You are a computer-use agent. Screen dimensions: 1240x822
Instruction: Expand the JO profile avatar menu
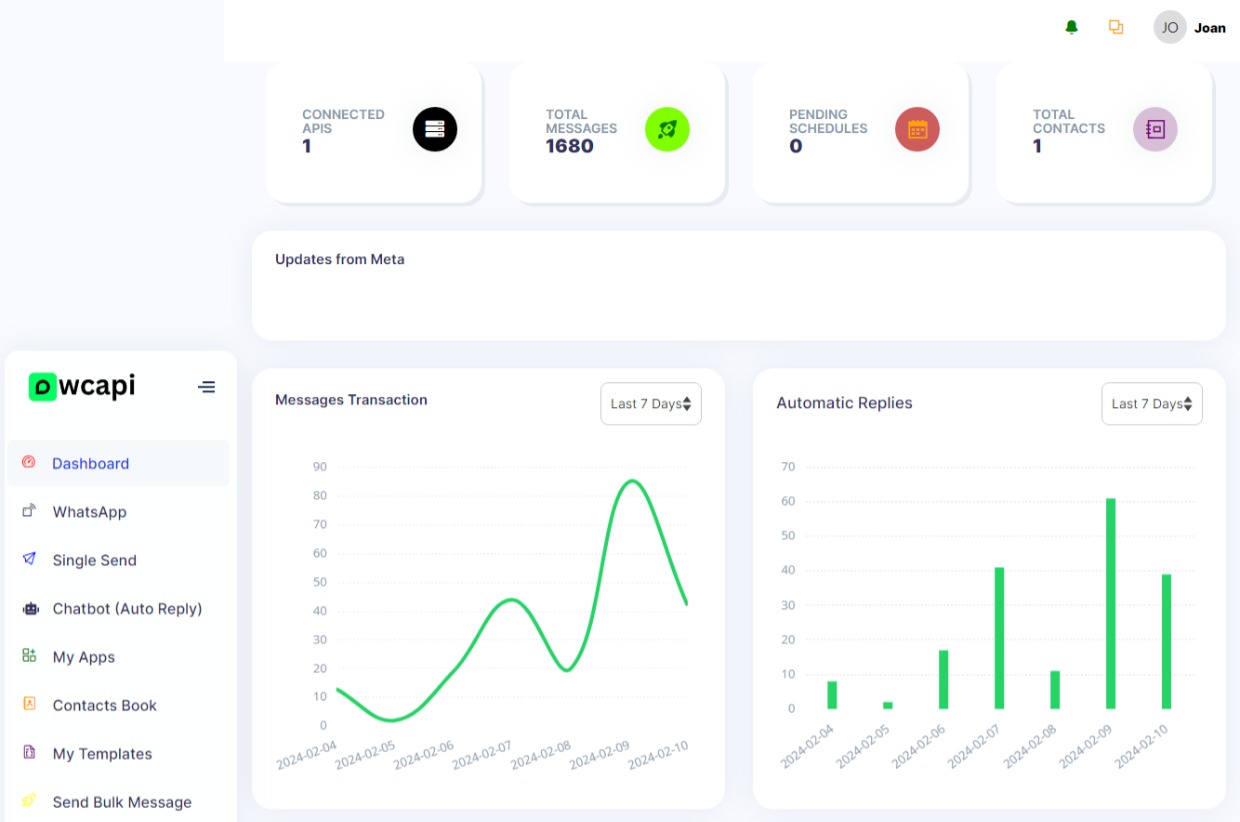tap(1169, 27)
